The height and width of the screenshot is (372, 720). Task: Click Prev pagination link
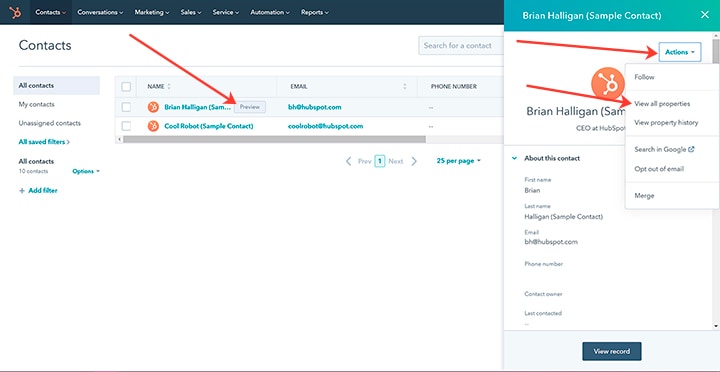[365, 161]
